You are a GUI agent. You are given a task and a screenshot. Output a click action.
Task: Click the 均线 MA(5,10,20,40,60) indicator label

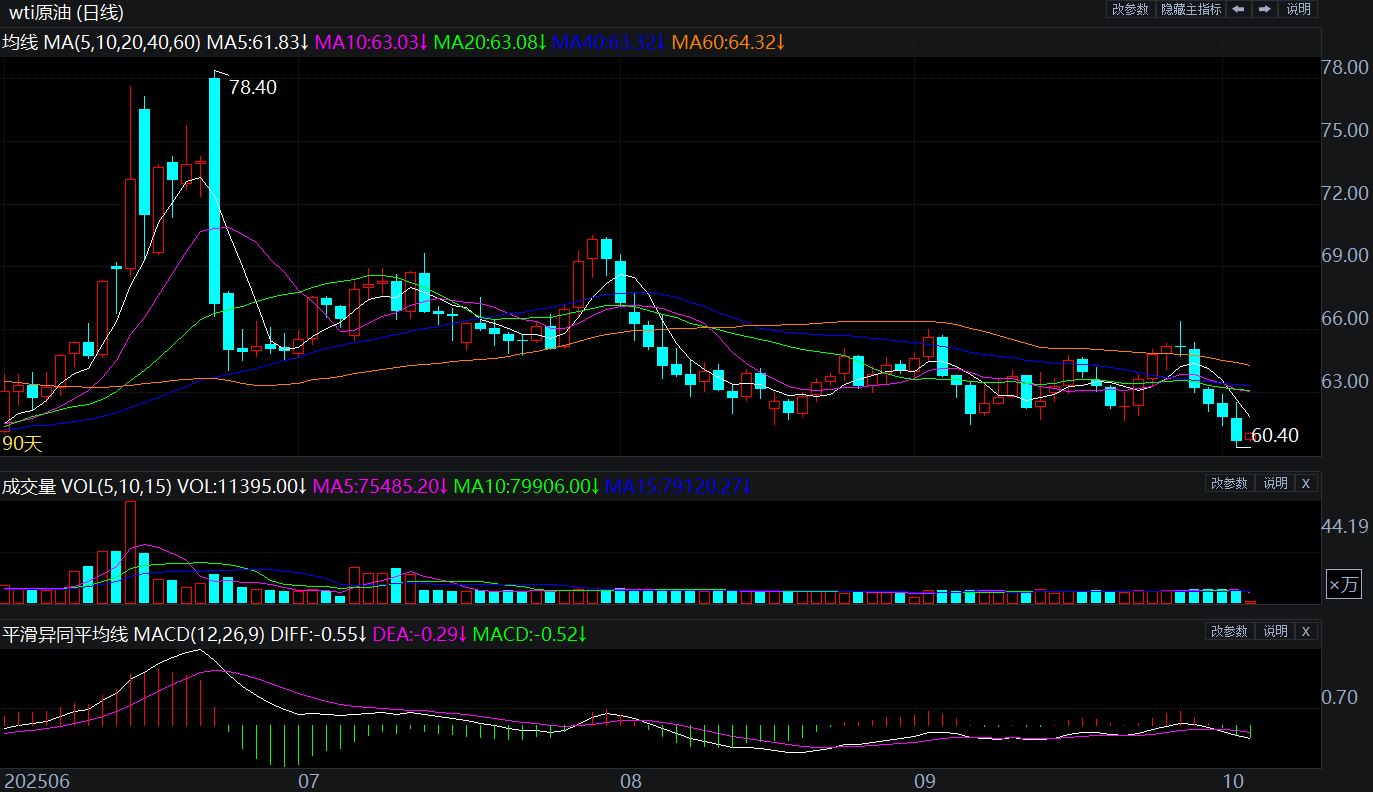(x=101, y=42)
